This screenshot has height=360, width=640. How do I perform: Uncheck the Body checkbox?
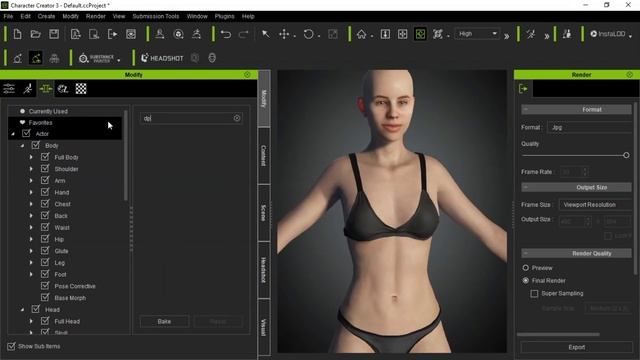point(36,145)
